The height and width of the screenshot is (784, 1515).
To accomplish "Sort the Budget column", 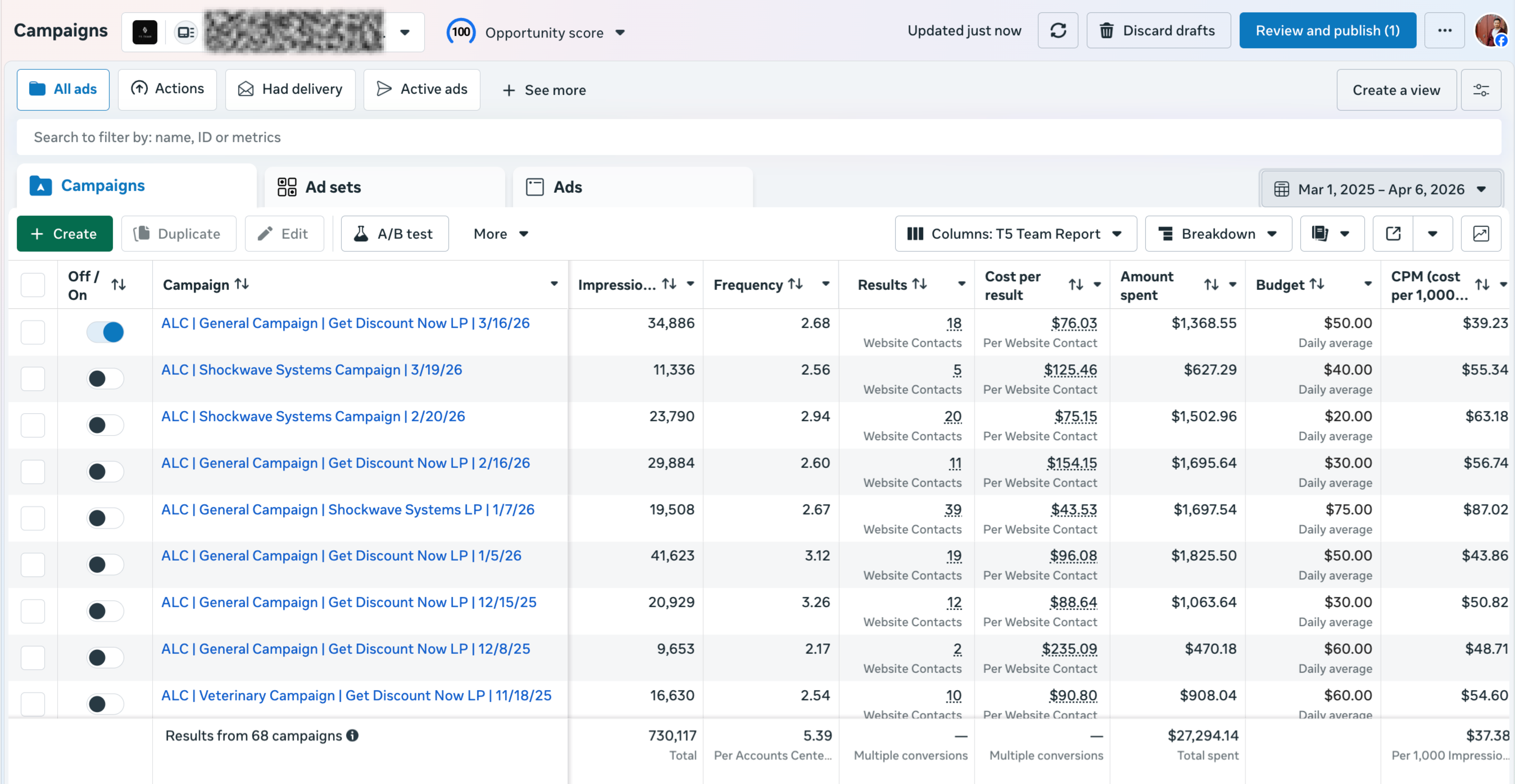I will (x=1317, y=285).
